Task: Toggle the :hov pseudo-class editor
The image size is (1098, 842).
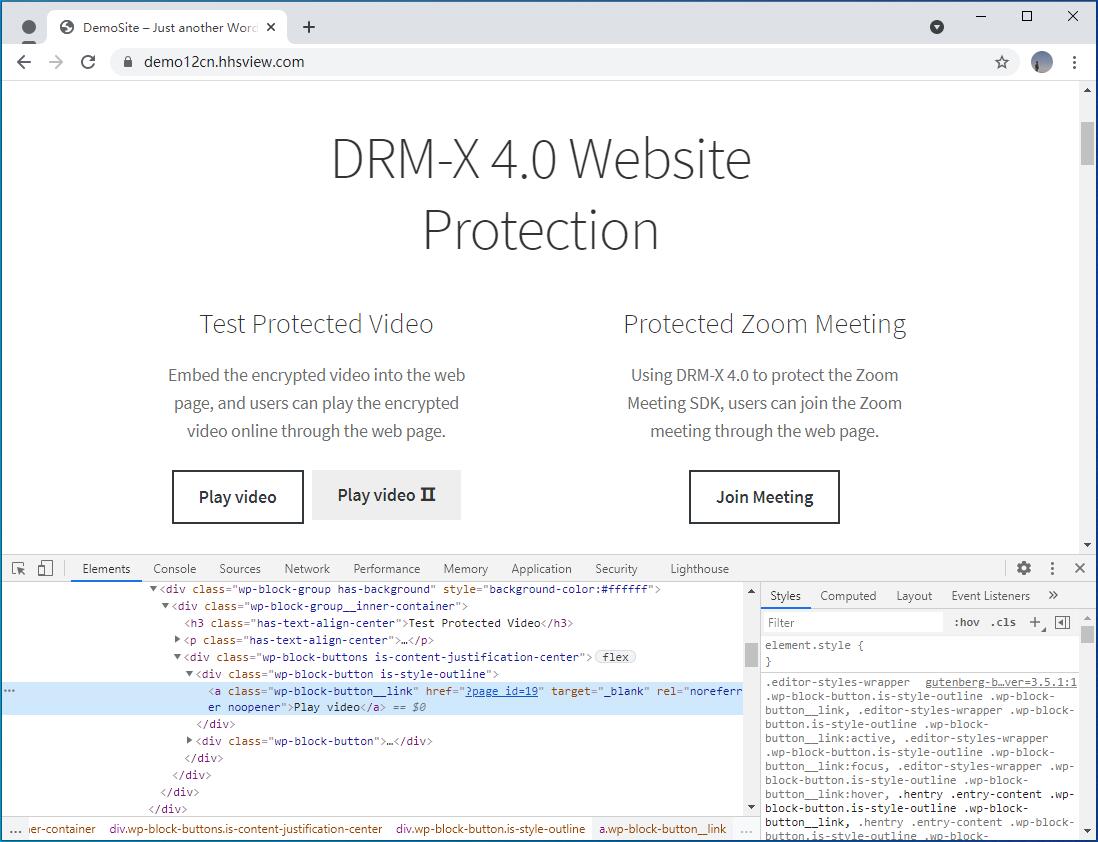Action: click(967, 621)
